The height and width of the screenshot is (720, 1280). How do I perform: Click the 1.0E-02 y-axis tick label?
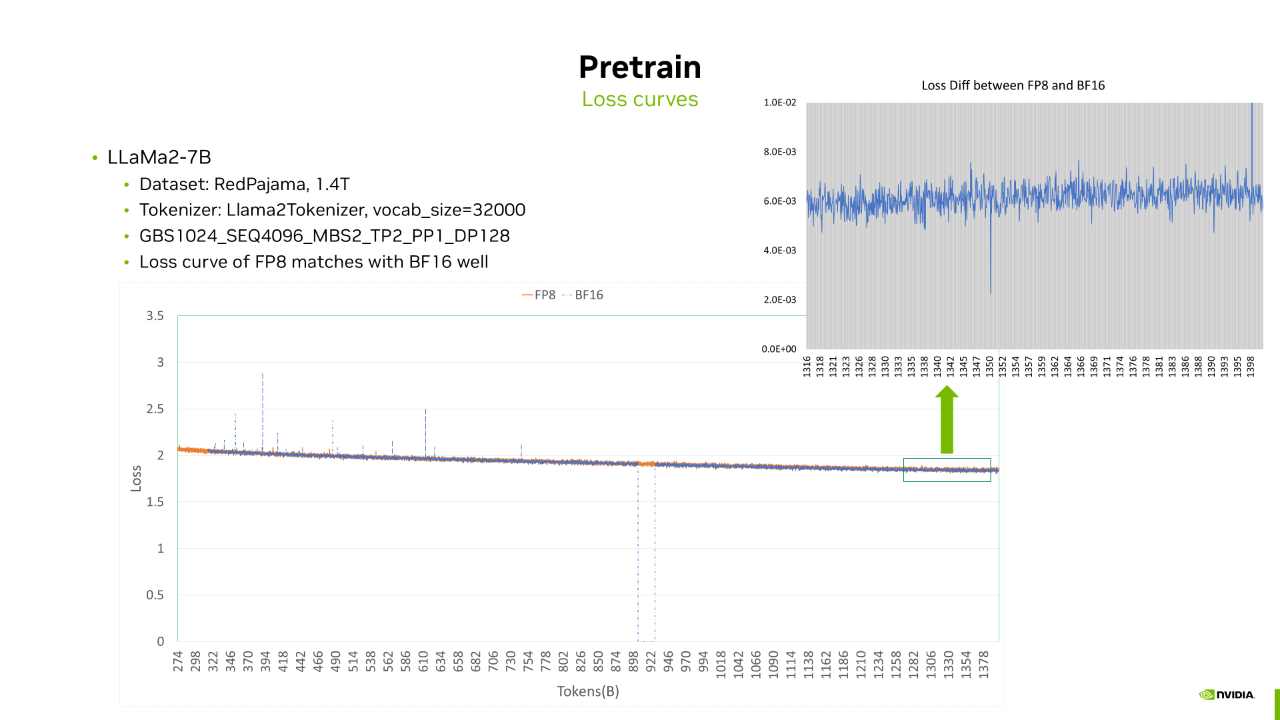(x=780, y=102)
